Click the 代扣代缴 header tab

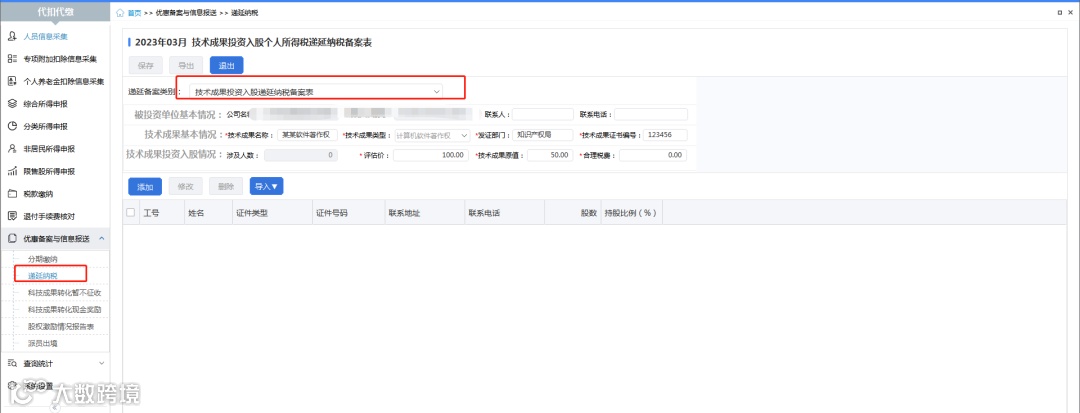(x=56, y=12)
